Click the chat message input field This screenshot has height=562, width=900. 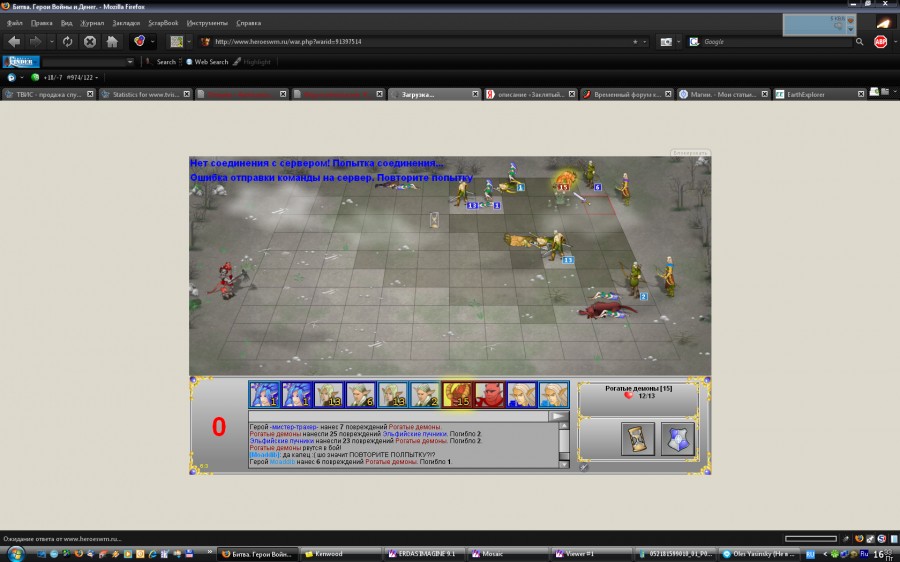(x=398, y=416)
